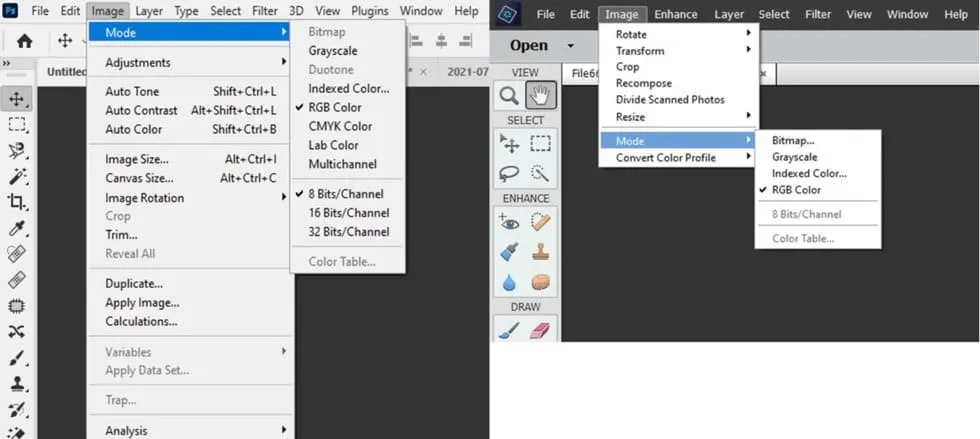Select the Eyedropper tool in Photoshop

[x=17, y=228]
